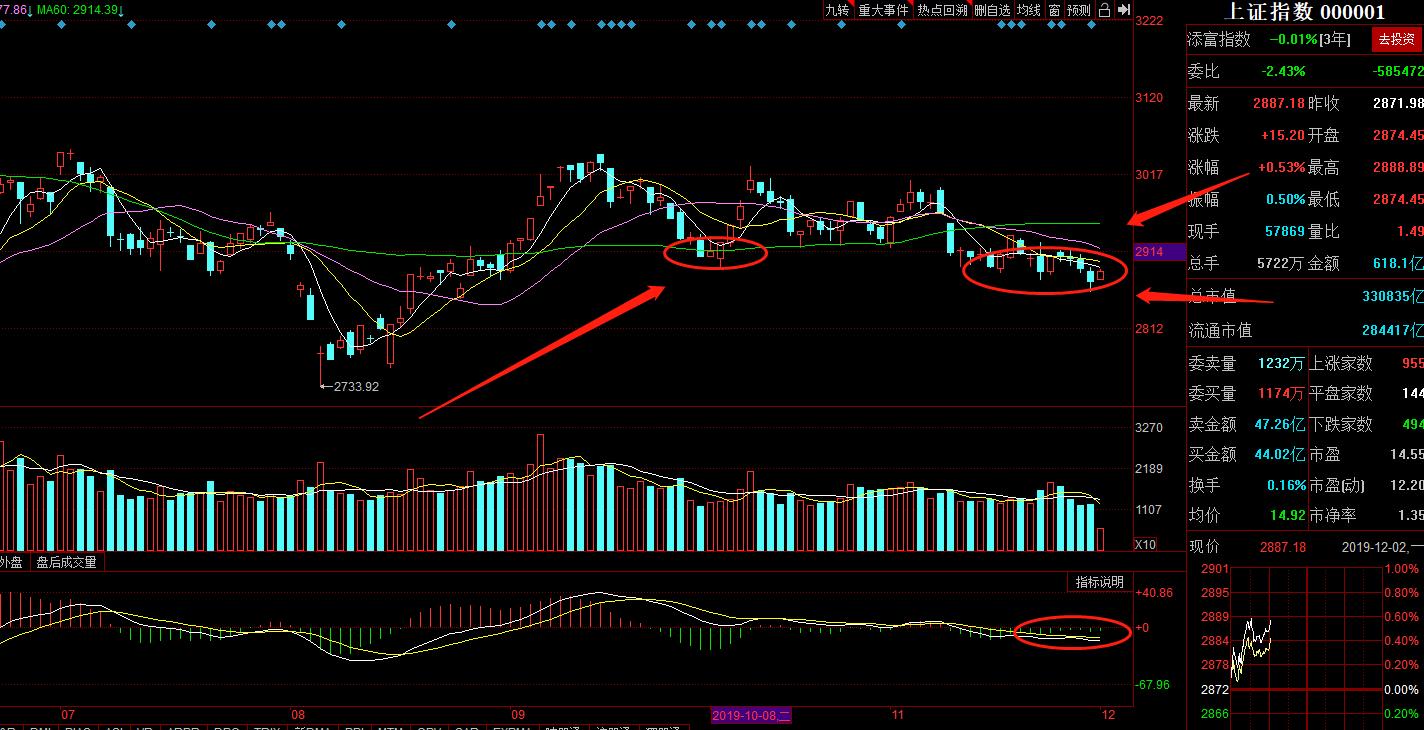Click the +40.86 MACD axis value
This screenshot has height=730, width=1424.
(x=1154, y=592)
